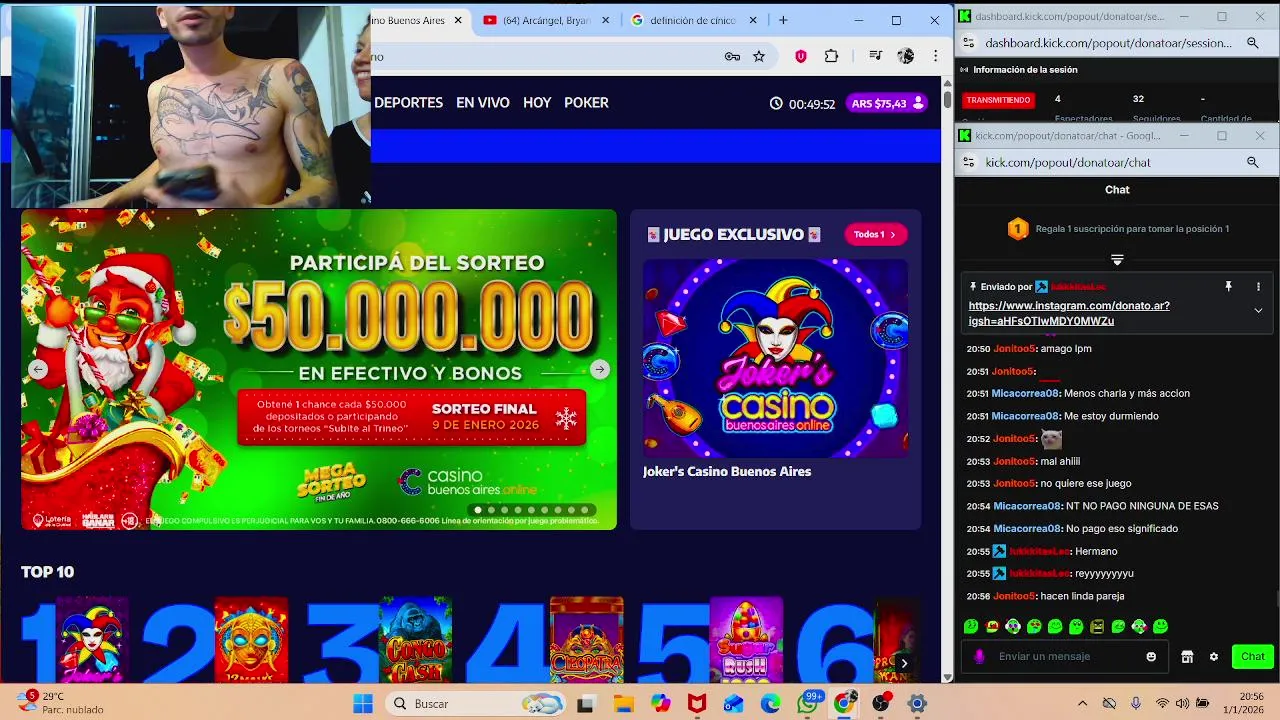Click zoom magnifier in dashboard session address bar
Screen dimensions: 1280x720
click(1252, 43)
